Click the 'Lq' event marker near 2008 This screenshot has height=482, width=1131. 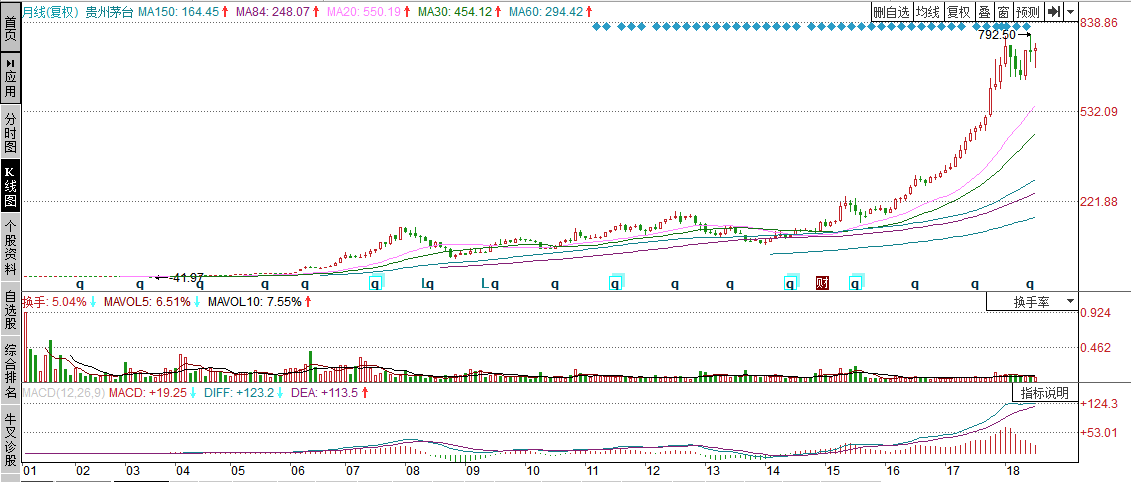point(427,284)
